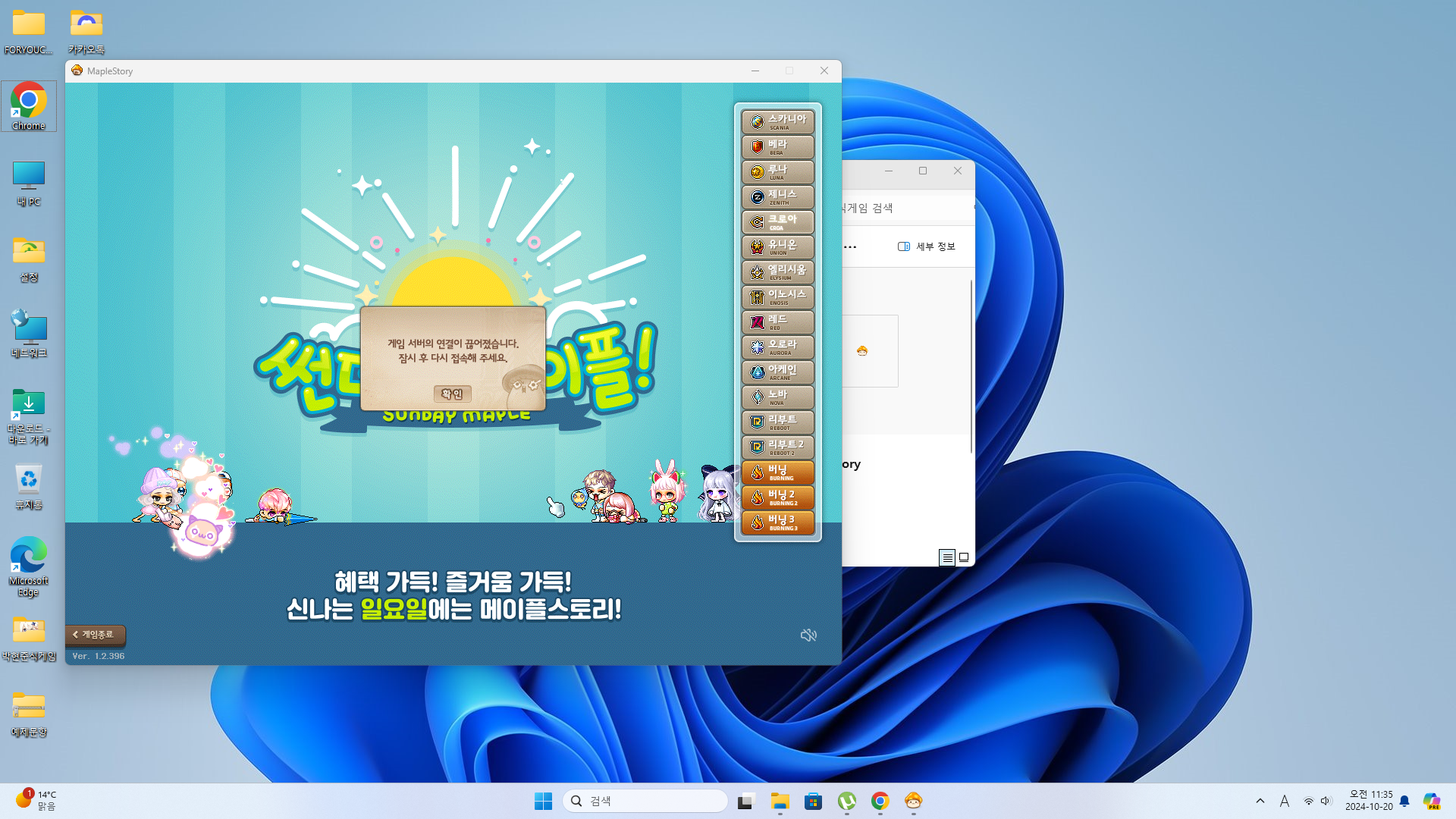Image resolution: width=1456 pixels, height=819 pixels.
Task: Open the 설정 desktop folder
Action: pyautogui.click(x=29, y=259)
